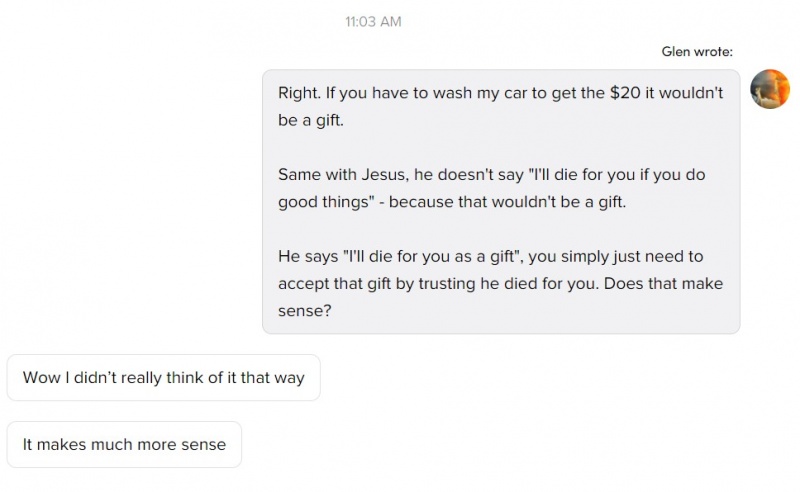Click the quote "I'll die for you as a gift"
This screenshot has height=492, width=800.
[436, 256]
